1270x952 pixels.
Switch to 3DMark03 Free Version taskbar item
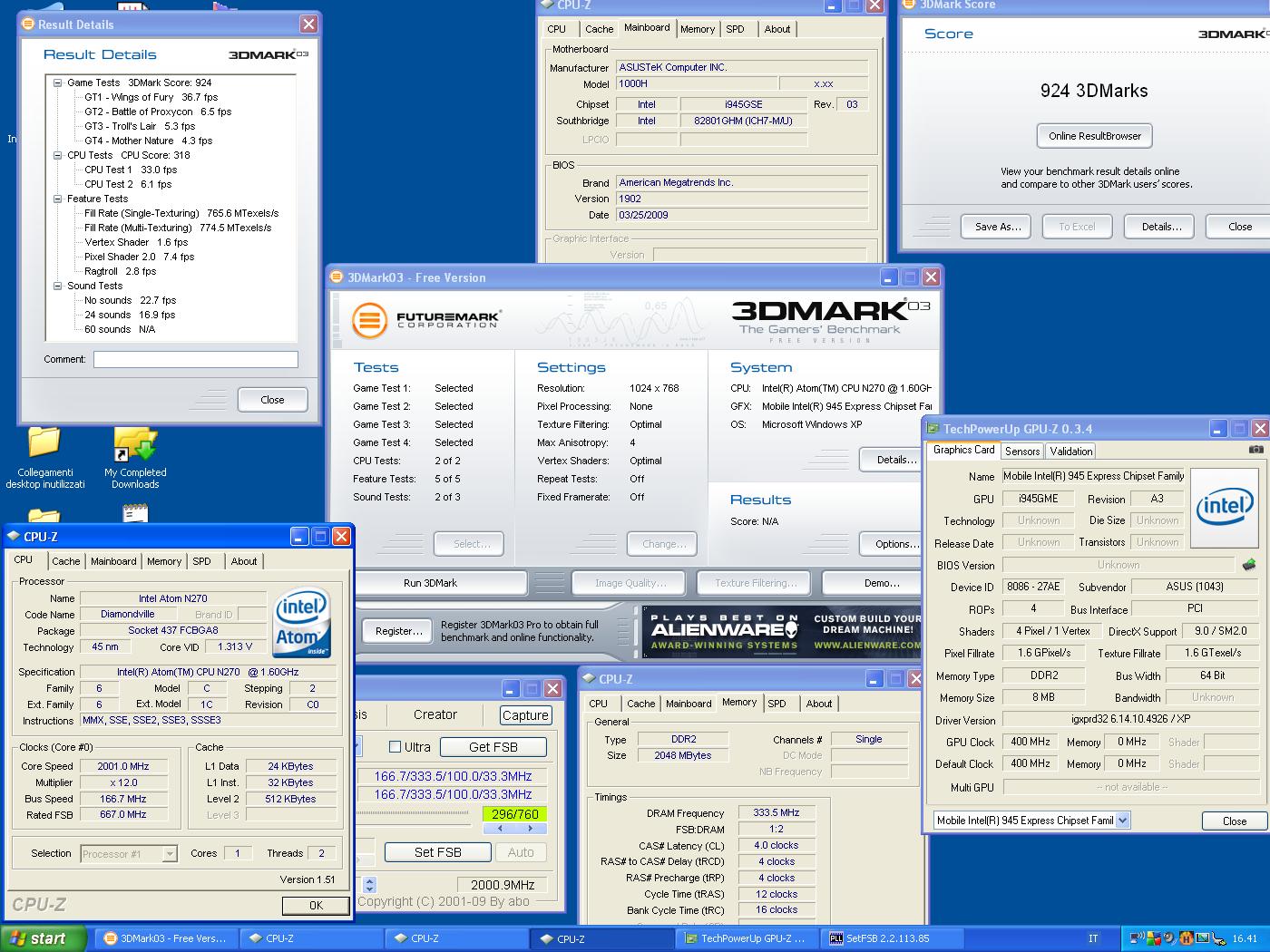(167, 938)
